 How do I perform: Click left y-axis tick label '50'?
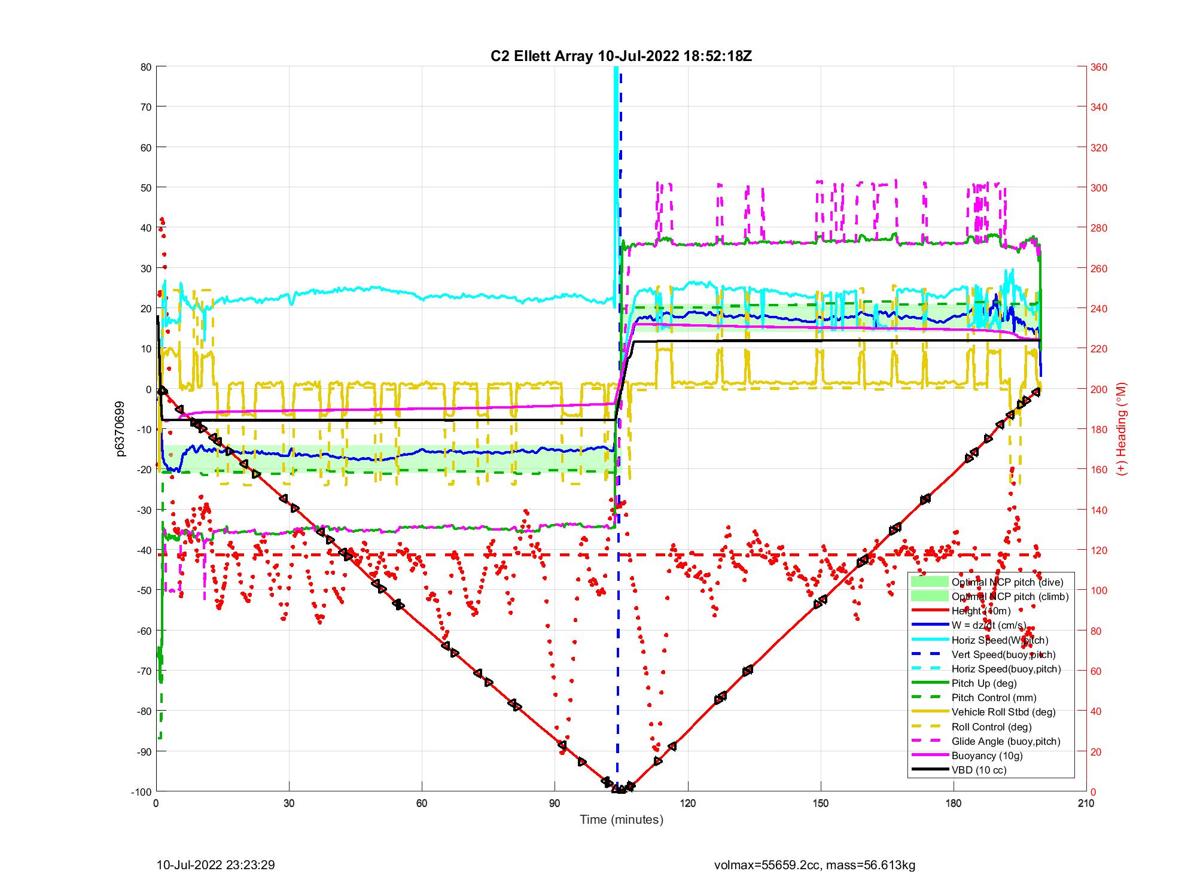145,187
